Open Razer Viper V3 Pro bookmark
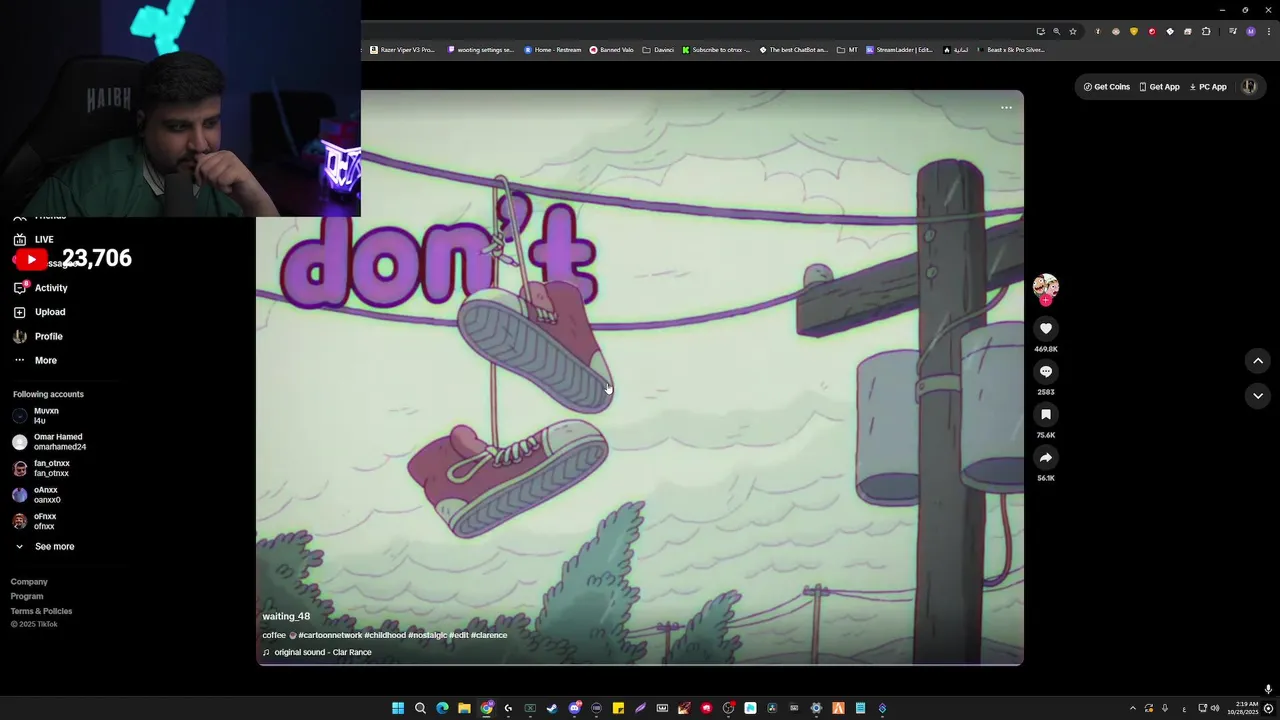The height and width of the screenshot is (720, 1280). coord(402,50)
